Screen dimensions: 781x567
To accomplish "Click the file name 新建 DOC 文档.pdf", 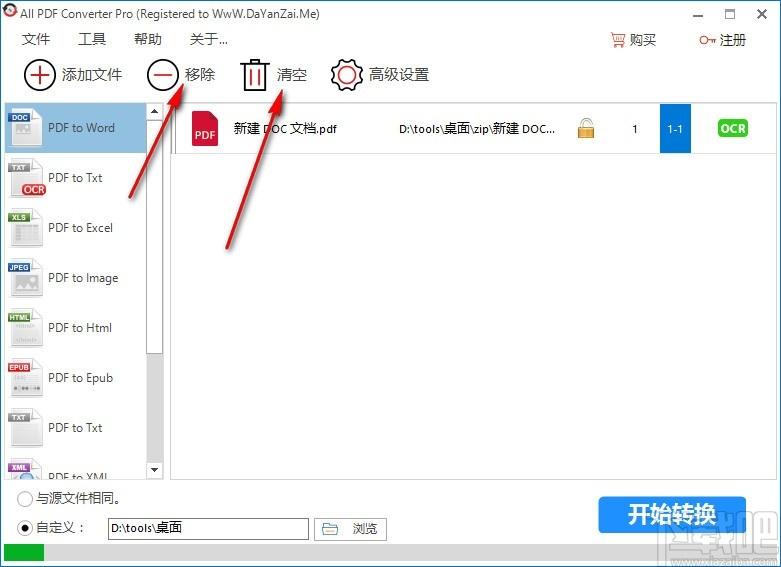I will pos(285,129).
